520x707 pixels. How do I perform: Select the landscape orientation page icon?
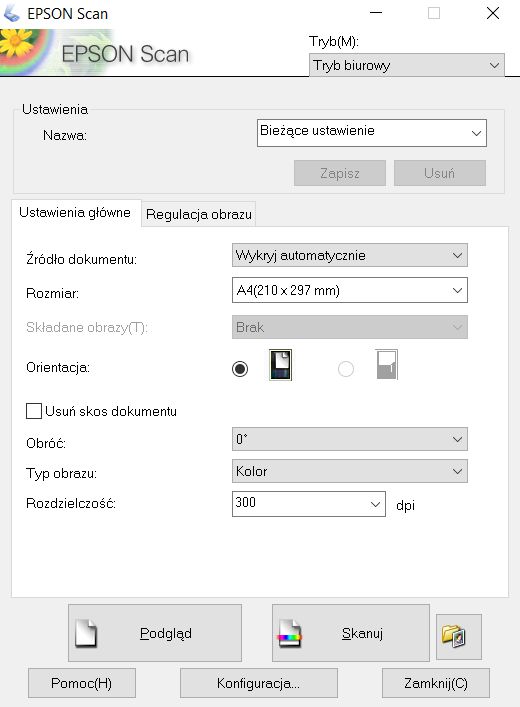[x=387, y=364]
